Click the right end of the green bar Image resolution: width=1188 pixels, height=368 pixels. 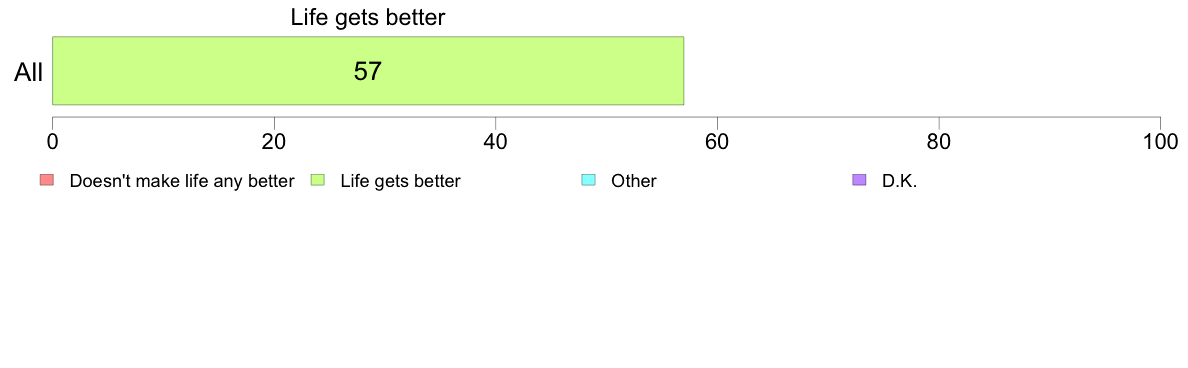coord(681,70)
